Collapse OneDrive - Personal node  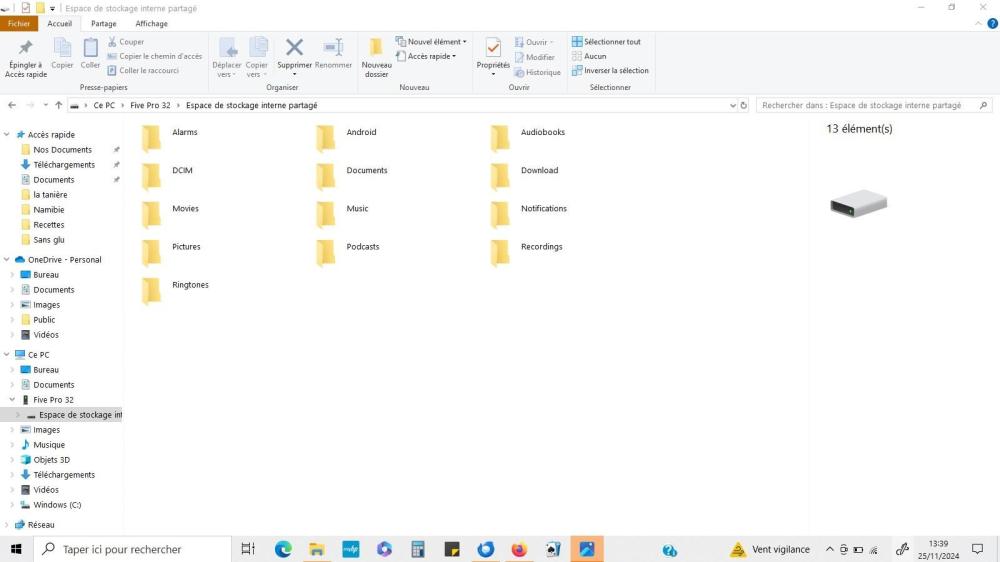pyautogui.click(x=7, y=260)
